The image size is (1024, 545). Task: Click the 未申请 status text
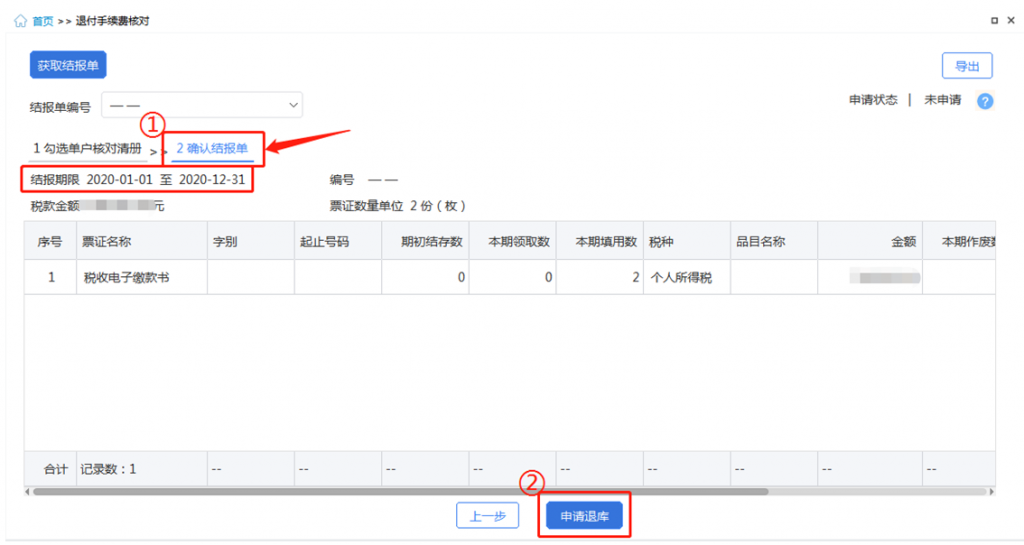942,100
